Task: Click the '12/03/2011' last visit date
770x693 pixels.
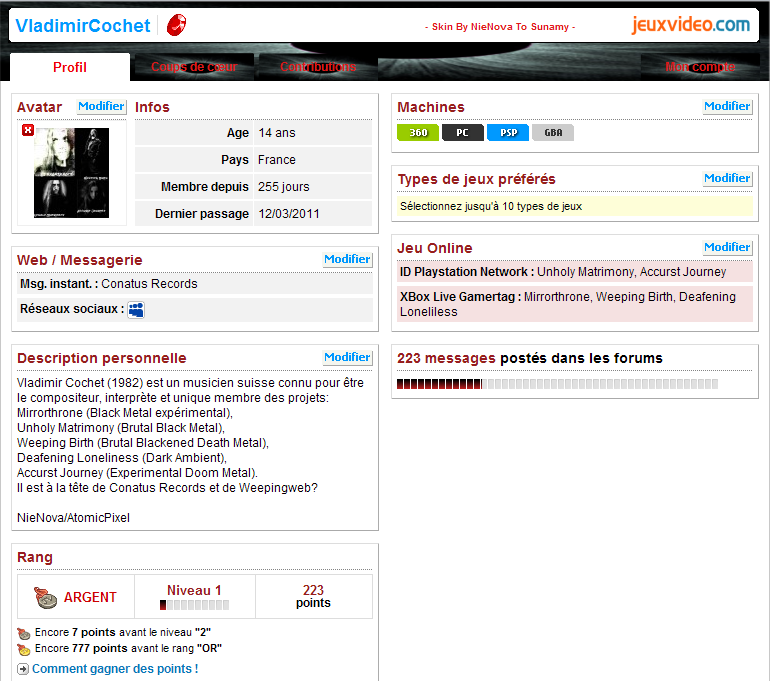Action: click(289, 214)
